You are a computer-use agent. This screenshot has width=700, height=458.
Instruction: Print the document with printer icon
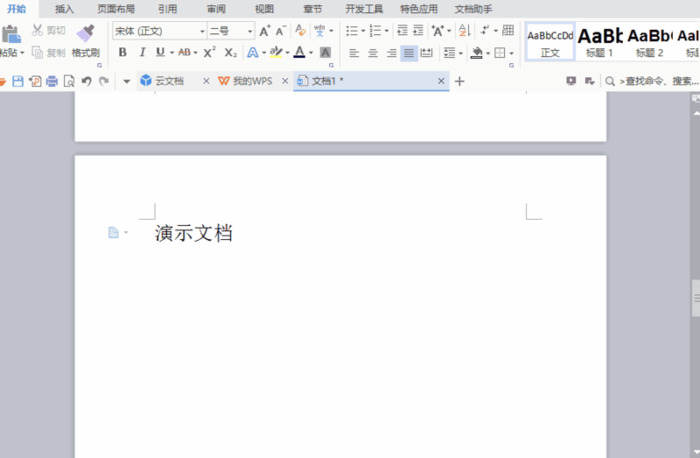[52, 81]
